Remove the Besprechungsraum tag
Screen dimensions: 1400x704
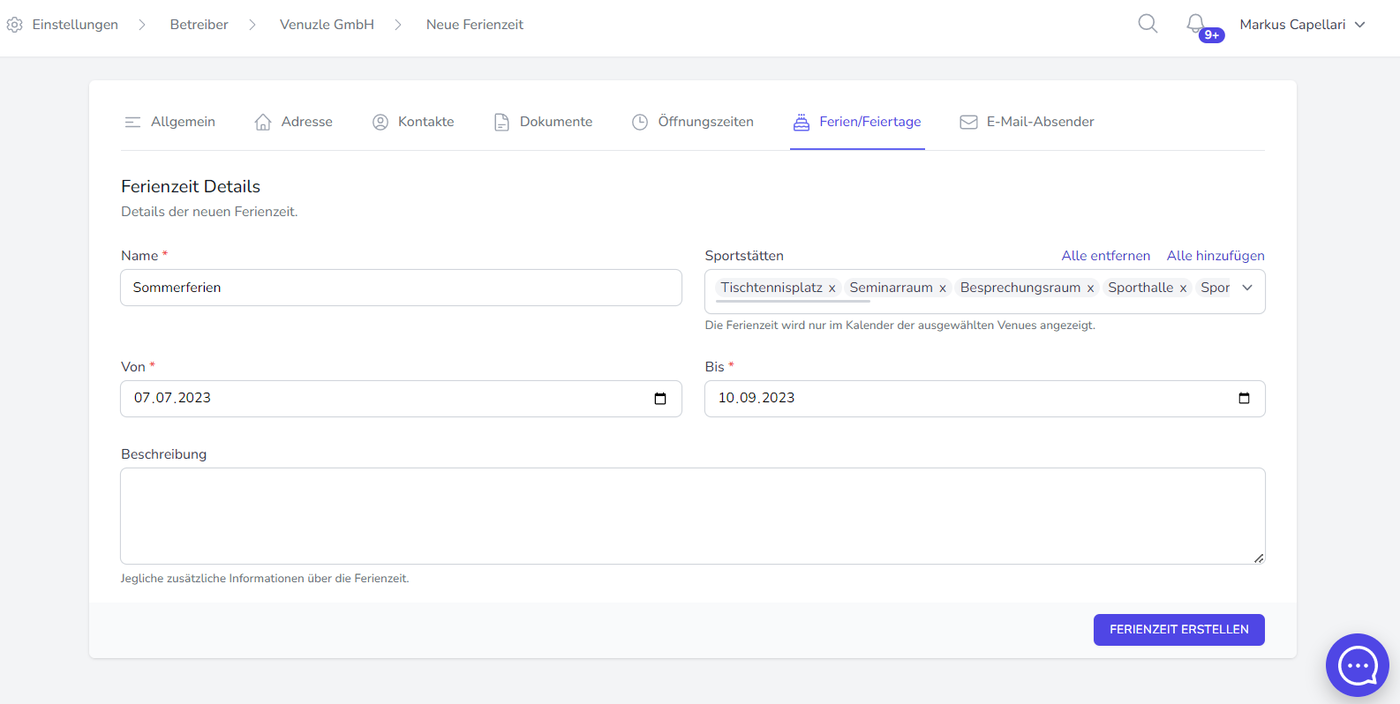click(x=1090, y=288)
